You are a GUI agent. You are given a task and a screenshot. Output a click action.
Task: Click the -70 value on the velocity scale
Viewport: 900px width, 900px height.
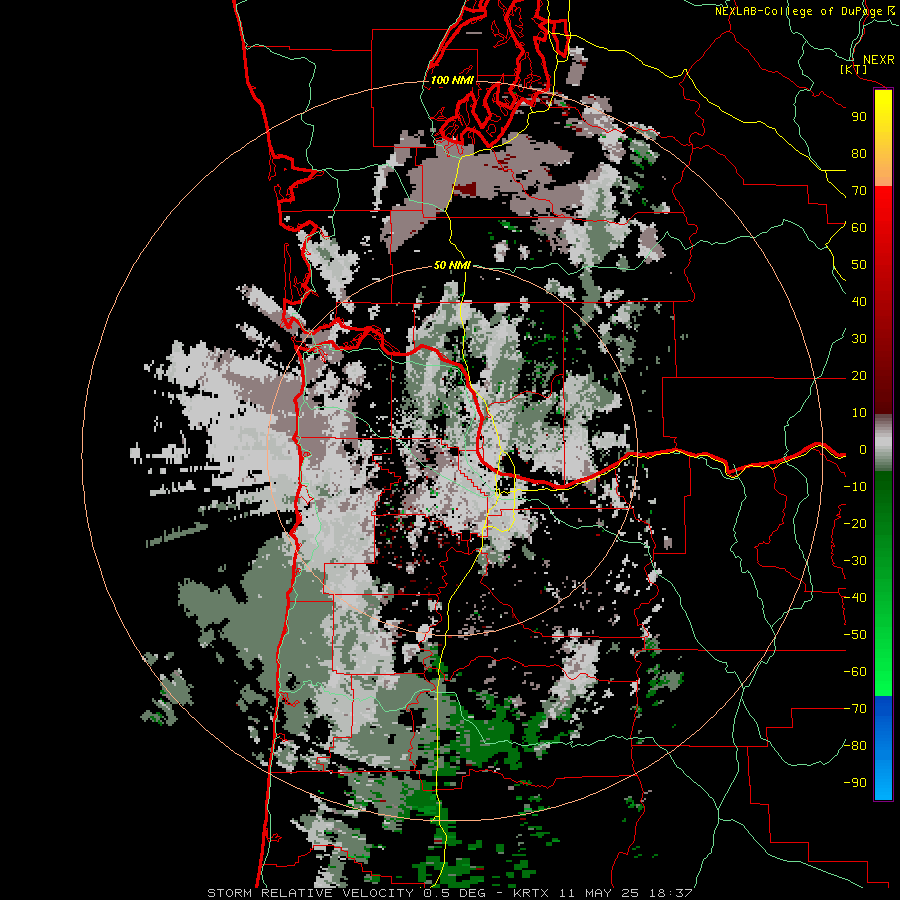click(x=855, y=709)
